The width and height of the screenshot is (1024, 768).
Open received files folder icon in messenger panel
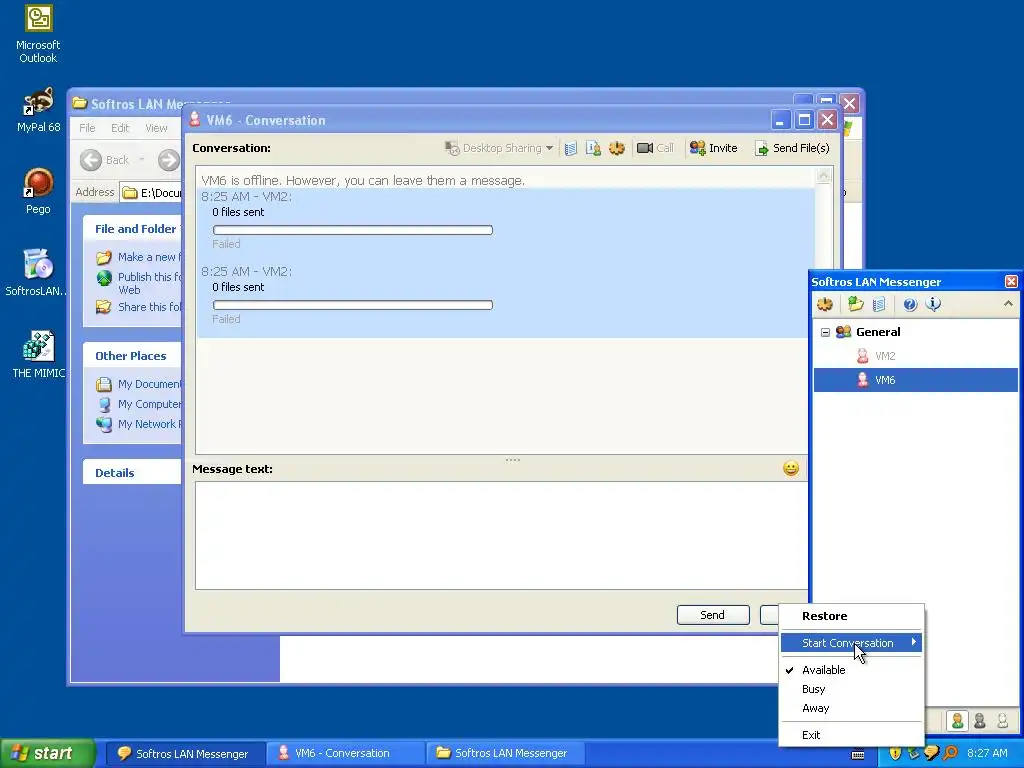[x=856, y=304]
